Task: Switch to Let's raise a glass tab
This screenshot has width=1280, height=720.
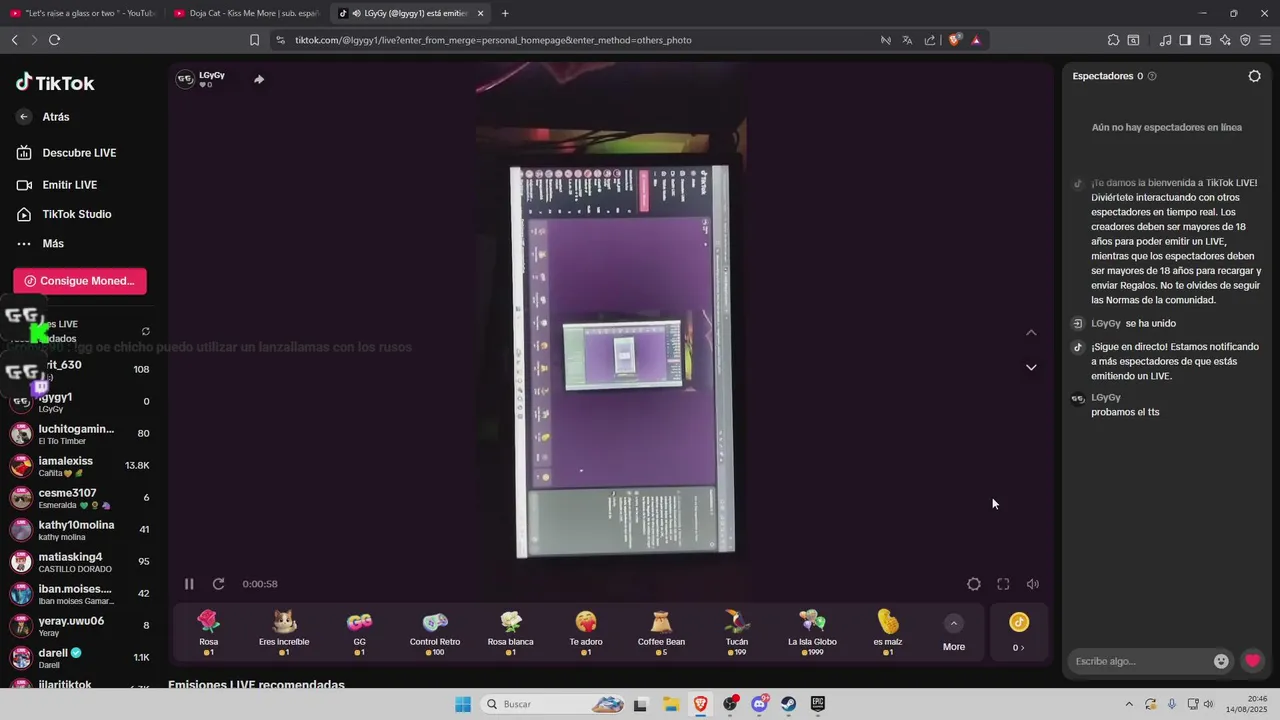Action: 83,13
